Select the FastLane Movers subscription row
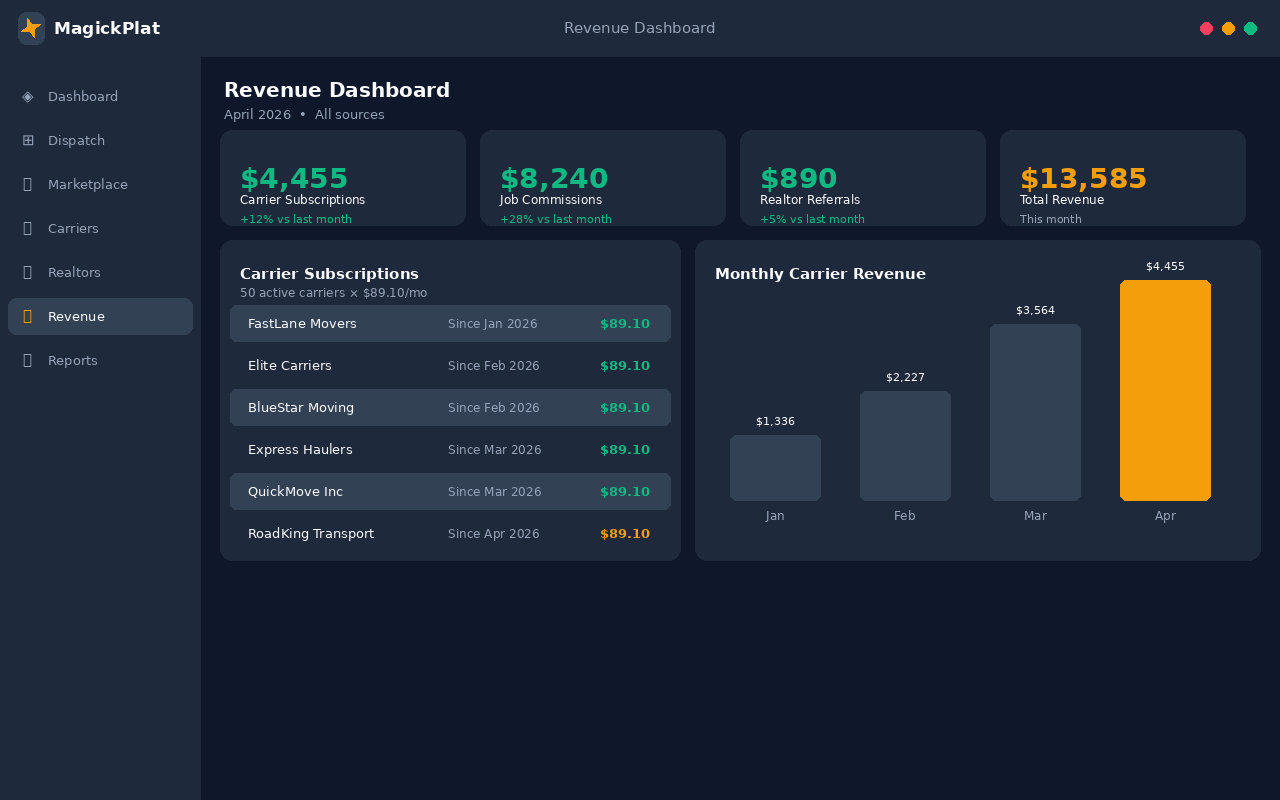 [x=450, y=324]
